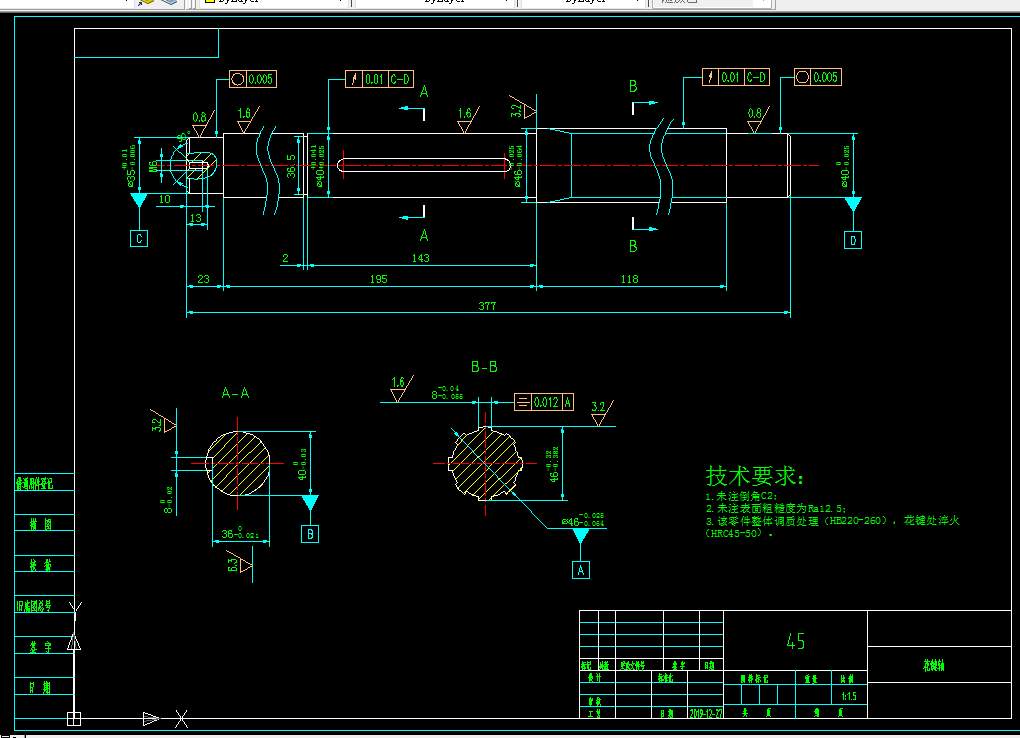This screenshot has width=1020, height=738.
Task: Select the A-A section view title
Action: (235, 392)
